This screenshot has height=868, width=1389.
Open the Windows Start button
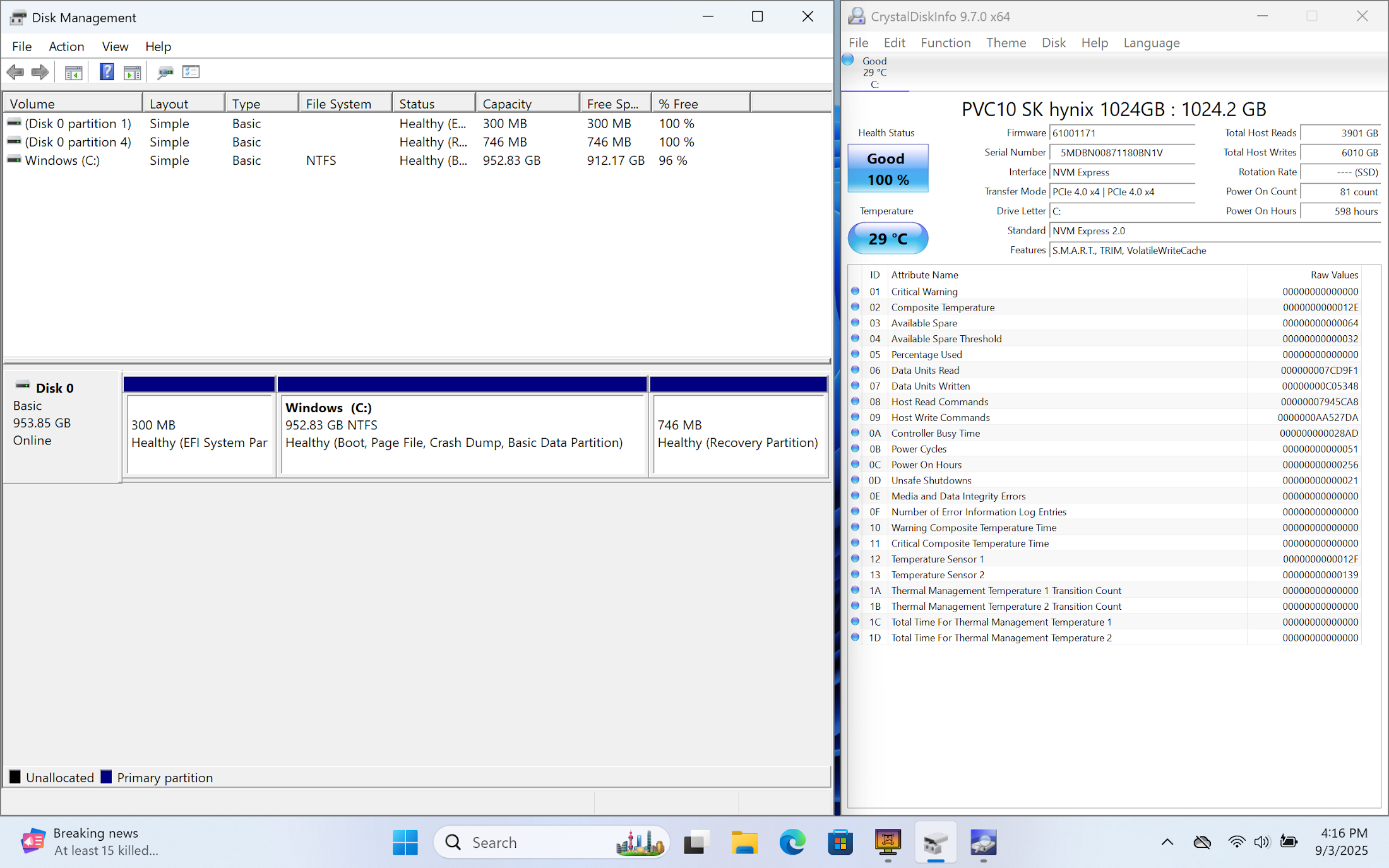click(405, 842)
